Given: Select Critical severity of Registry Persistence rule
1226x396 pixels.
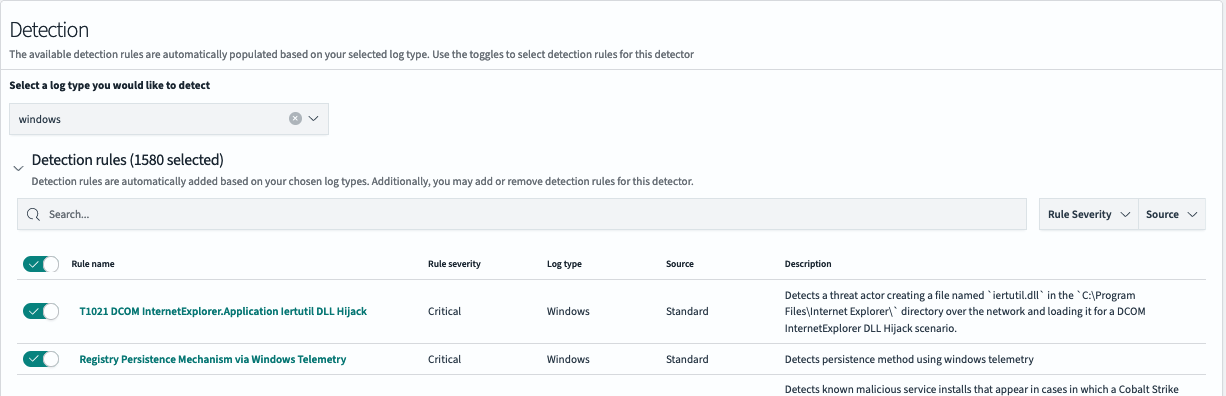Looking at the screenshot, I should click(x=445, y=359).
